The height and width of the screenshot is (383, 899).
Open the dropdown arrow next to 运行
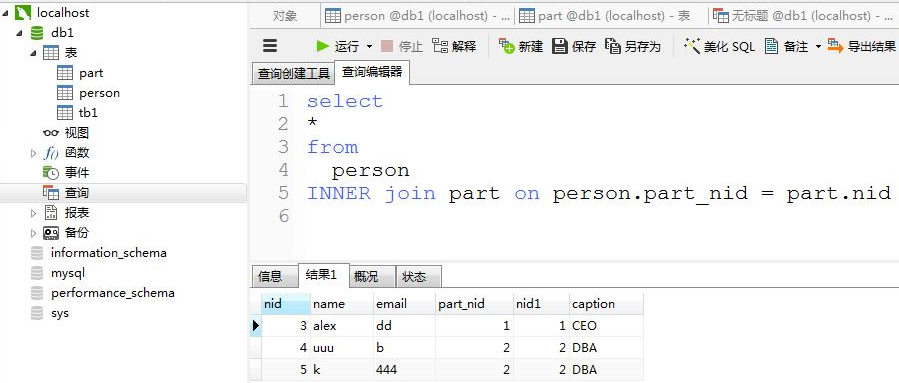(x=369, y=46)
